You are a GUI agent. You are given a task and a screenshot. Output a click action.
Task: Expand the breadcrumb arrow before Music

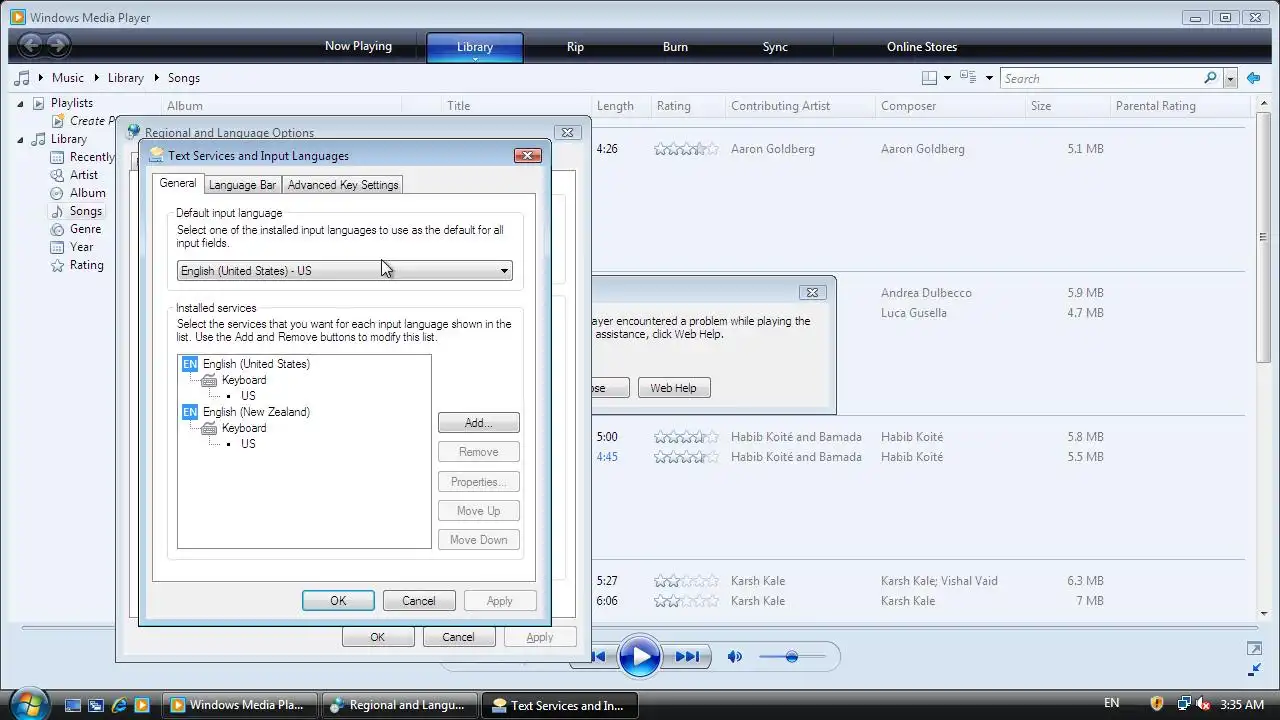(x=41, y=78)
